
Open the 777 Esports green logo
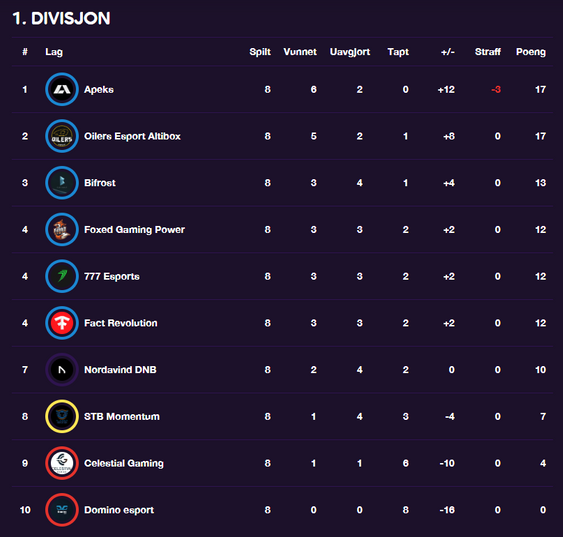[x=62, y=276]
